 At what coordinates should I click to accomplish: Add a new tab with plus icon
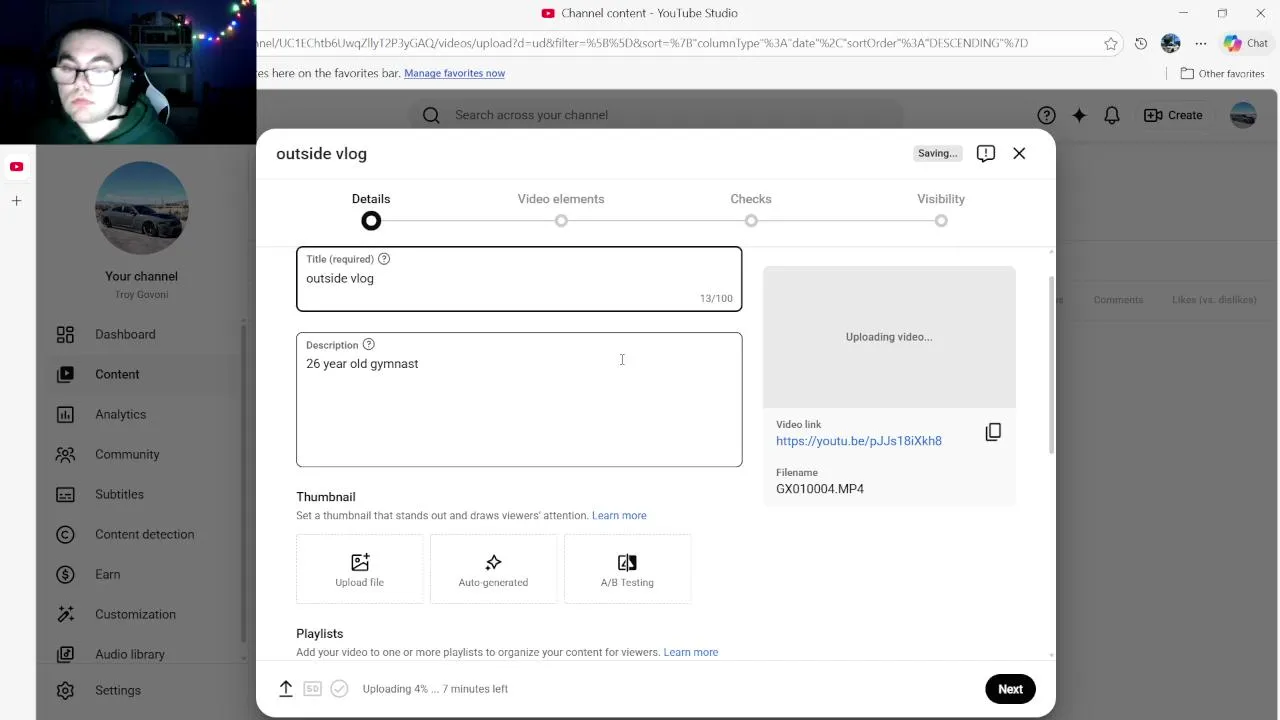[17, 201]
